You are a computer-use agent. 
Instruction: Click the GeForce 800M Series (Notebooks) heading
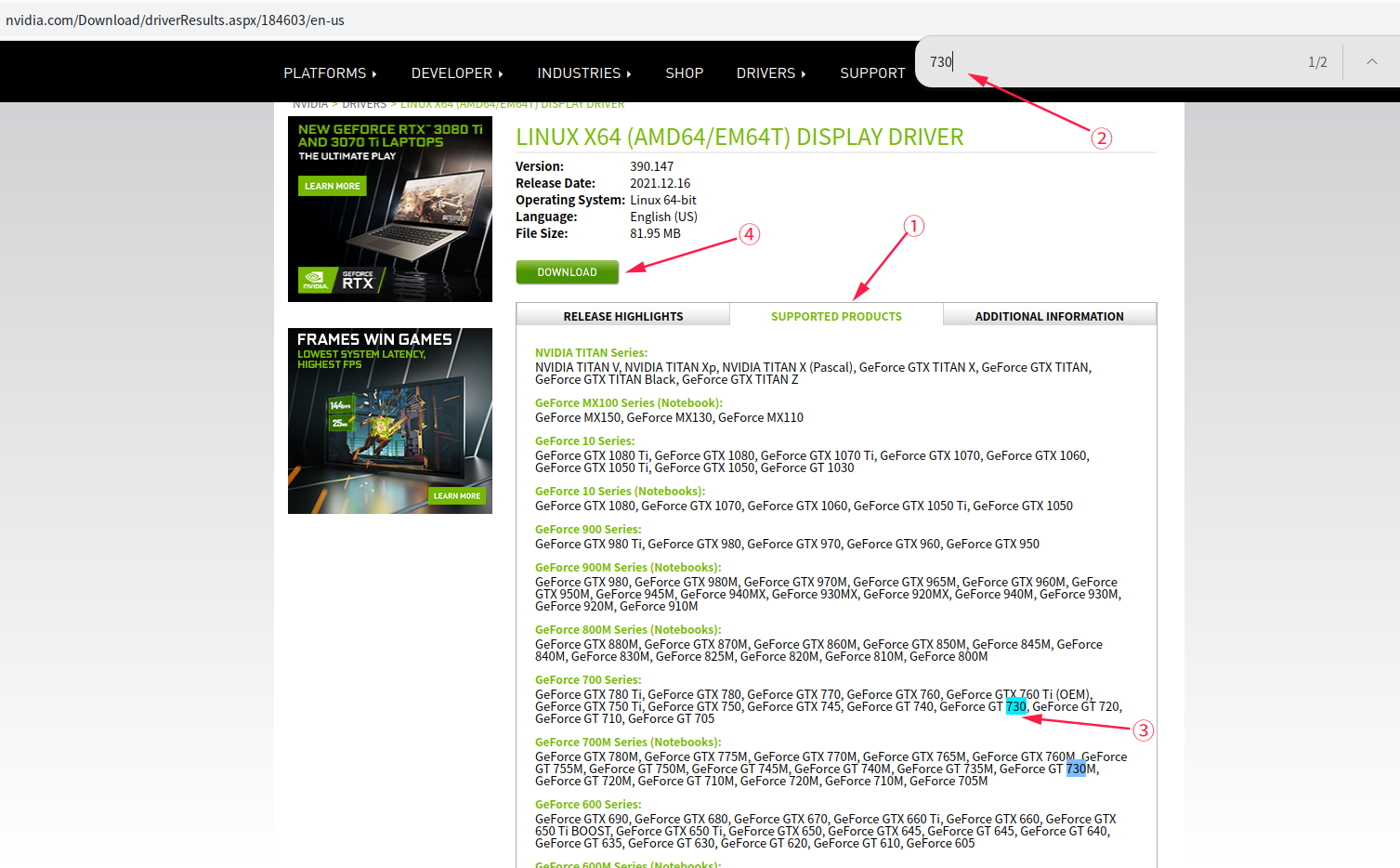[628, 629]
